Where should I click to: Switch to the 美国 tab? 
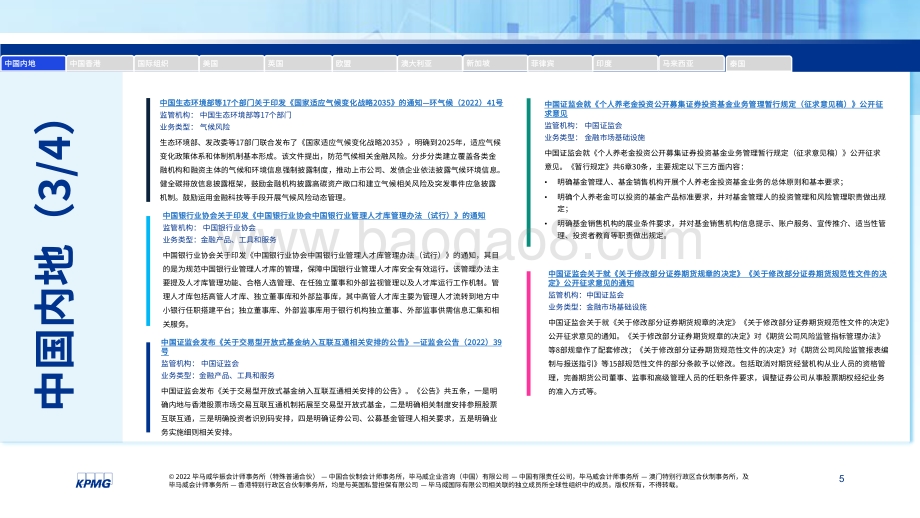tap(231, 63)
